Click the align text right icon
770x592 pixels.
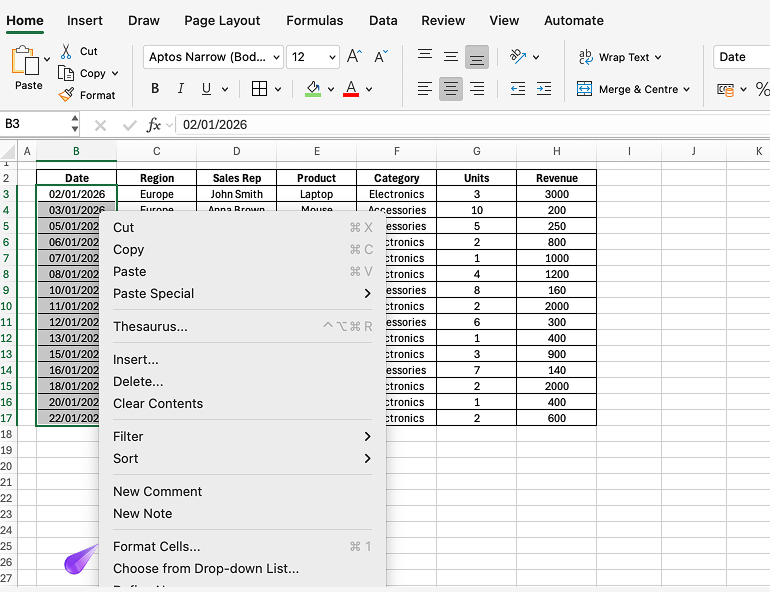point(477,89)
